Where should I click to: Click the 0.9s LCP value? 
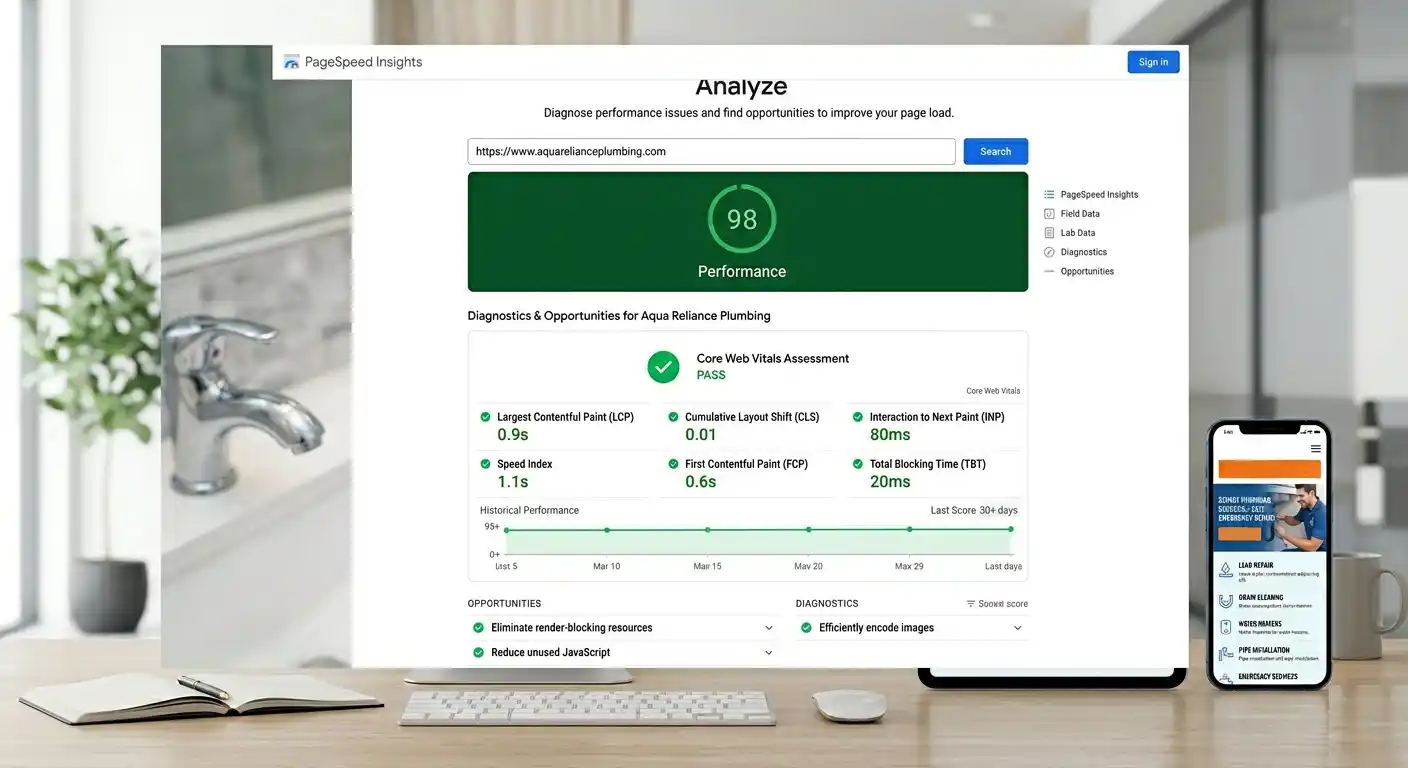(513, 435)
